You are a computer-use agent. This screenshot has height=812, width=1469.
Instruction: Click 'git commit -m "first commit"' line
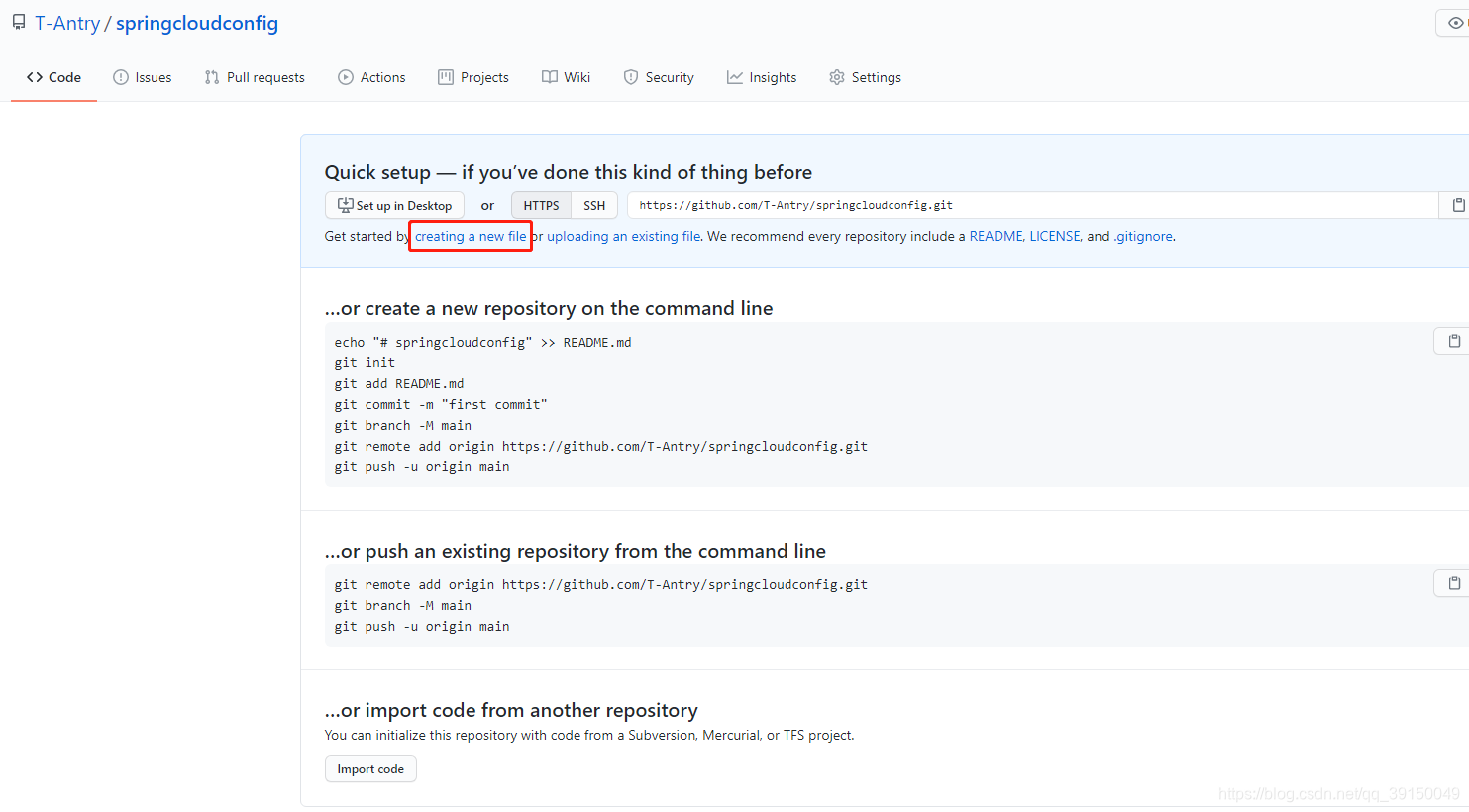pyautogui.click(x=441, y=404)
